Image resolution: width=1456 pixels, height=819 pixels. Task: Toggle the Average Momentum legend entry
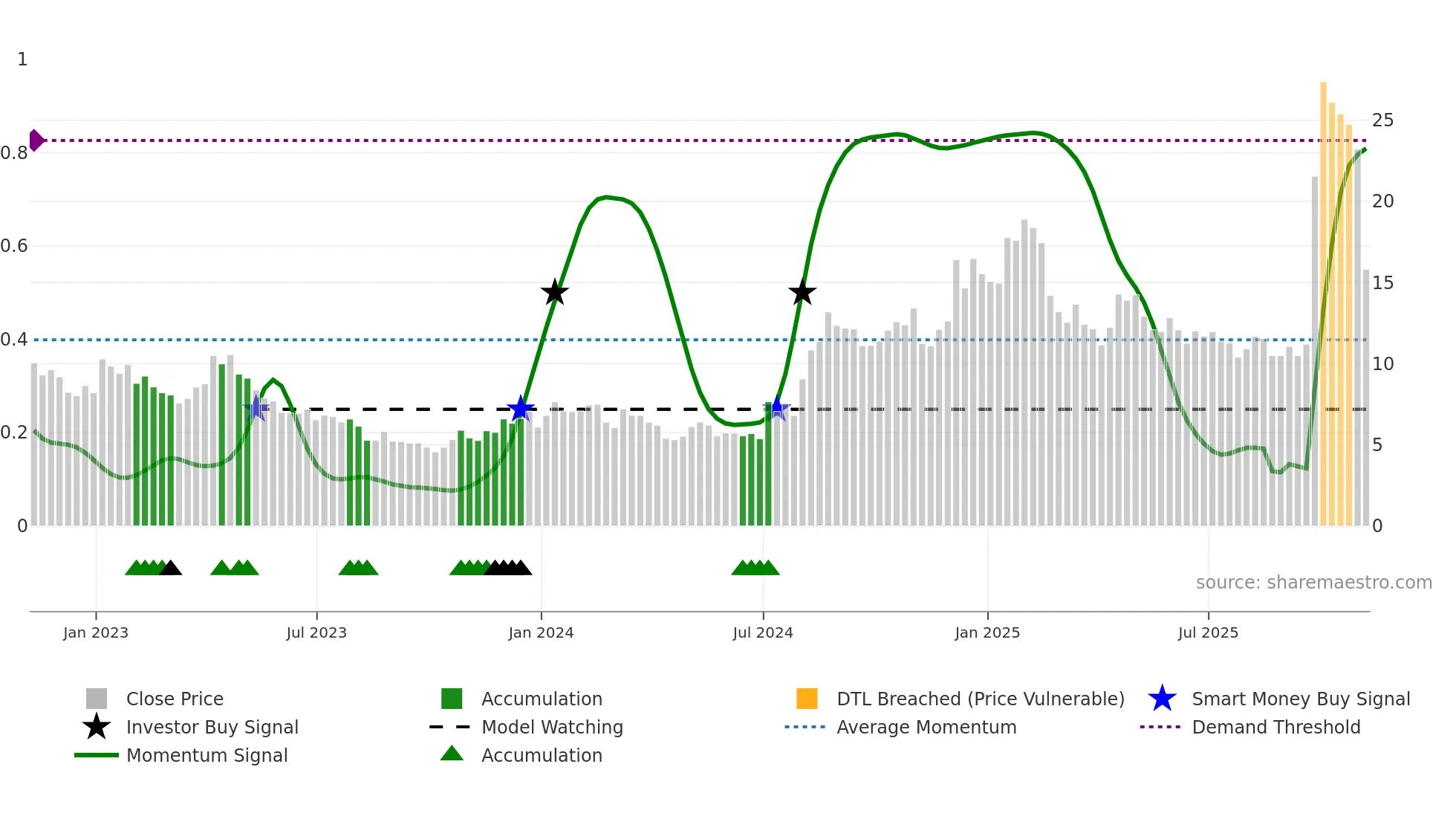pyautogui.click(x=926, y=727)
